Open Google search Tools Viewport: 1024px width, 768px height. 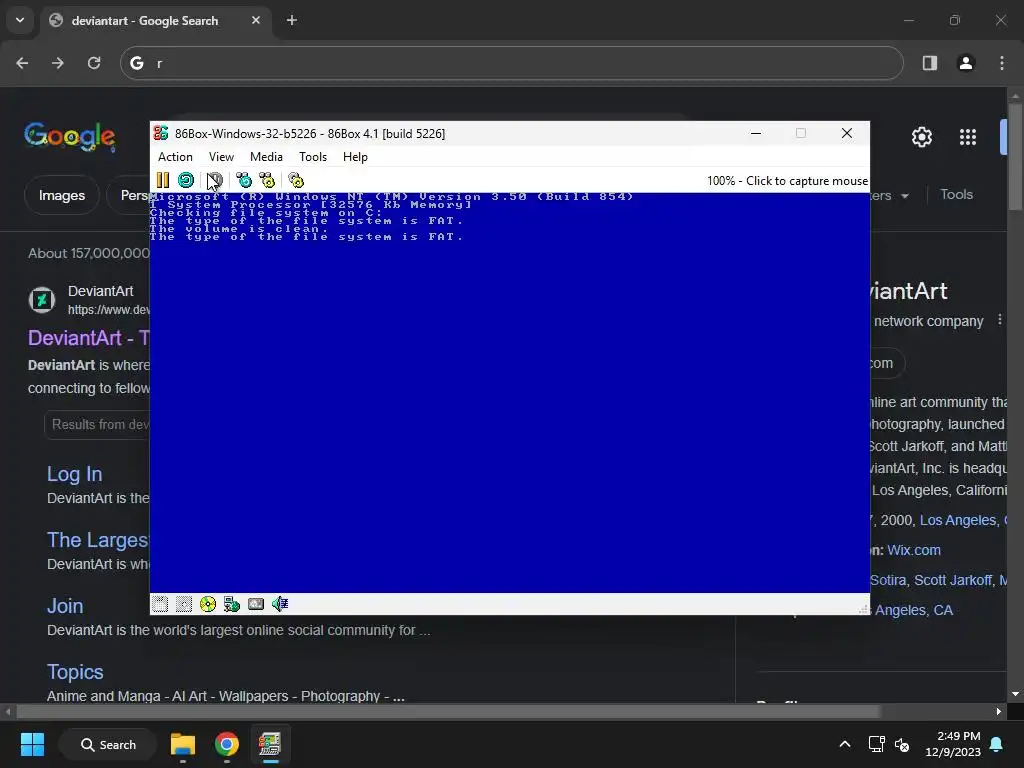[x=956, y=195]
